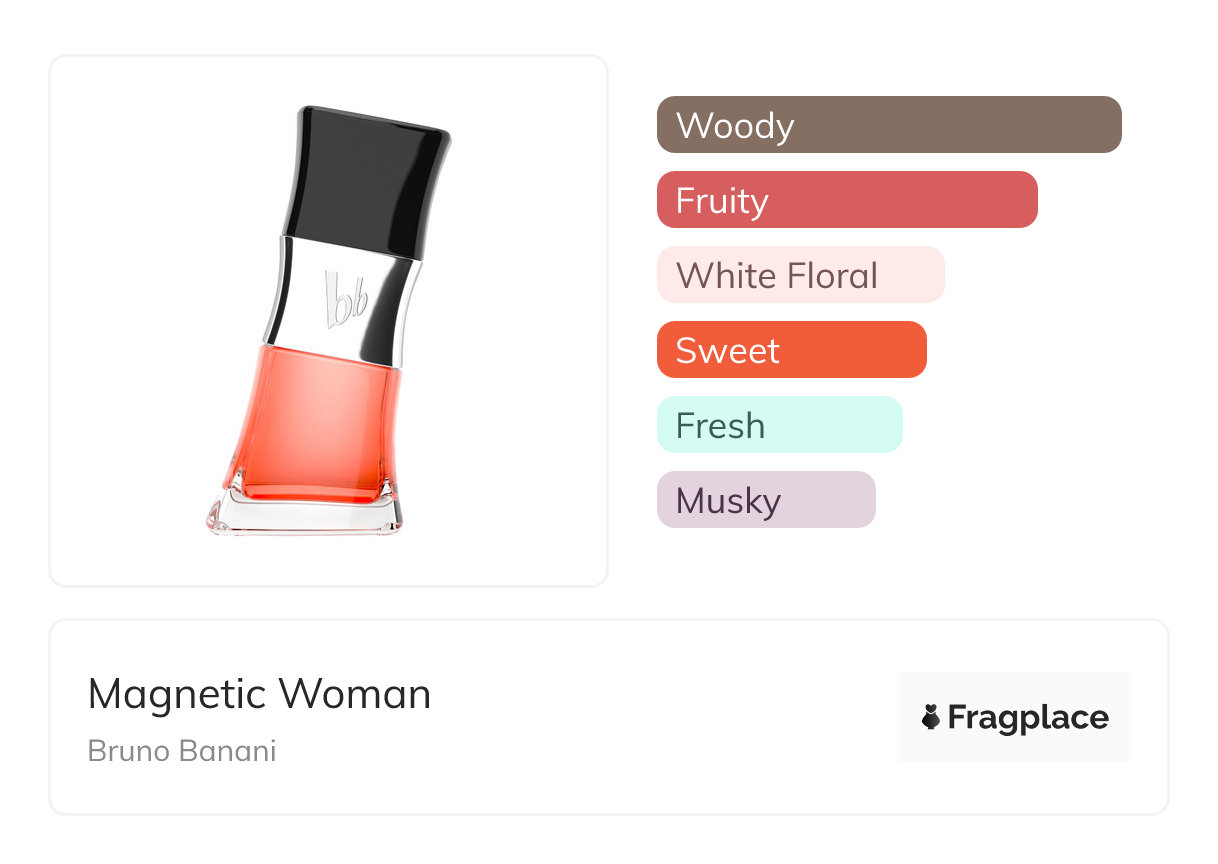Click the Fragplace logo badge background

[x=1015, y=717]
